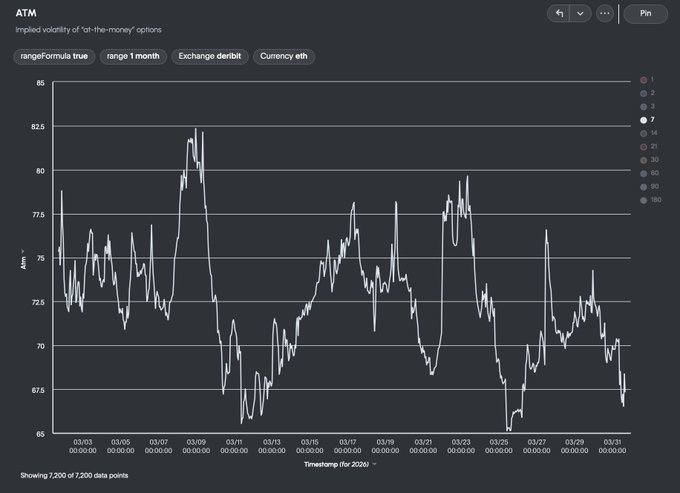Click the Currency eth filter chip
The height and width of the screenshot is (493, 680).
(284, 56)
